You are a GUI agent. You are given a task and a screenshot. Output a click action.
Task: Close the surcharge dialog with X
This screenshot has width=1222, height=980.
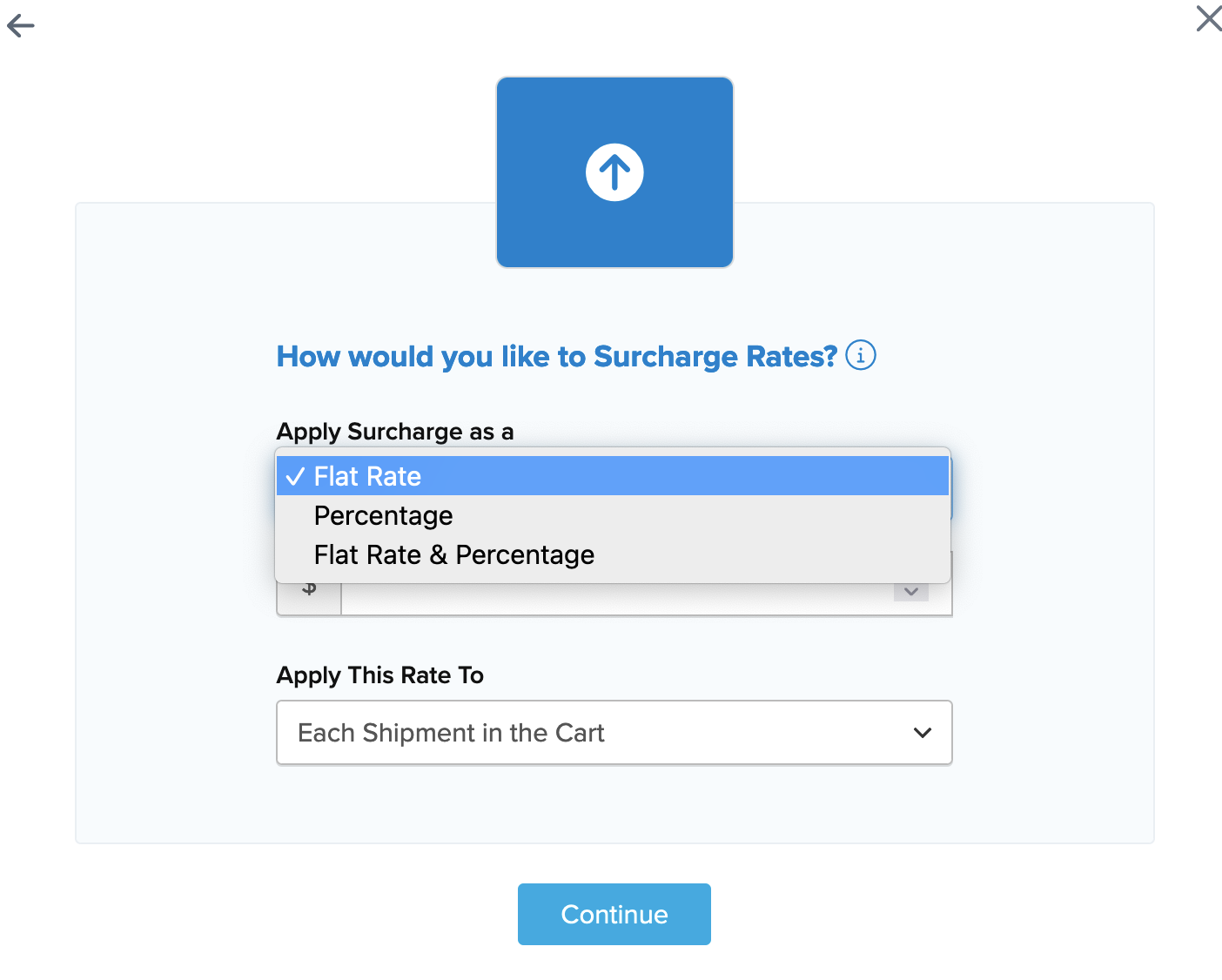1208,18
